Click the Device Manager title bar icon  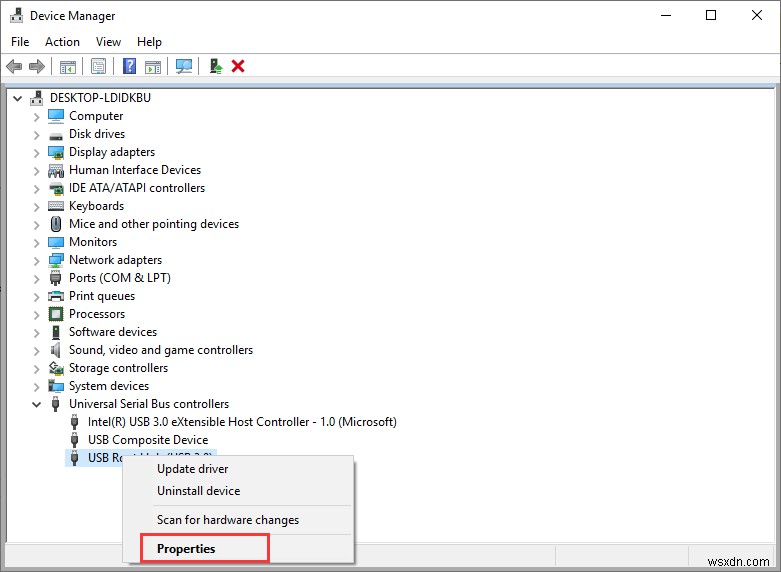pos(16,15)
